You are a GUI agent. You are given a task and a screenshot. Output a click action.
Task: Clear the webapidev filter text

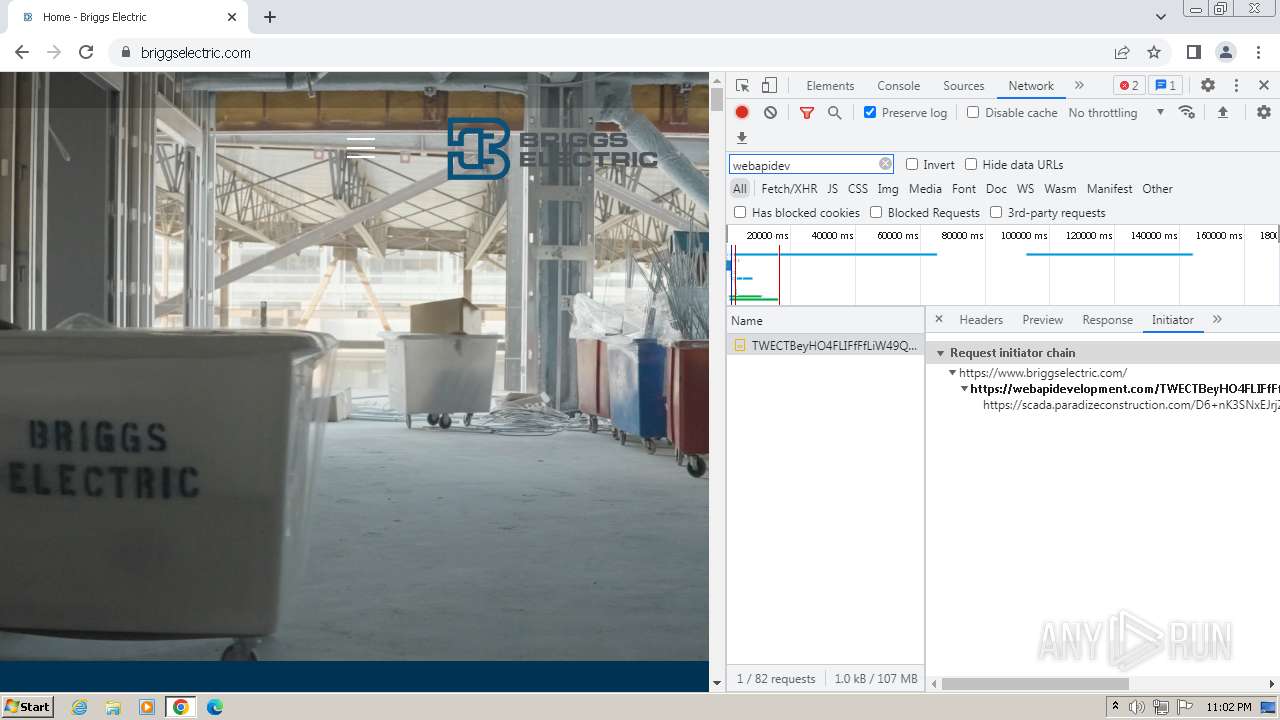tap(885, 164)
